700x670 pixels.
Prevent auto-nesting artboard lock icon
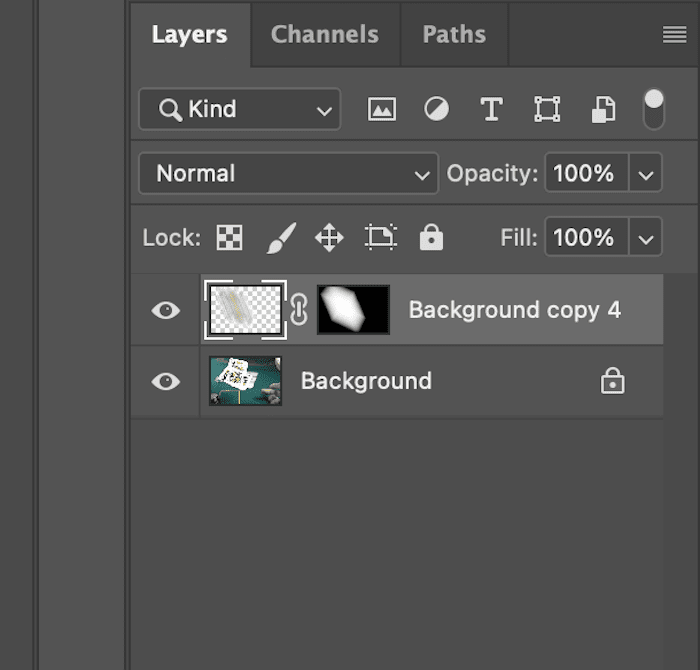coord(381,237)
